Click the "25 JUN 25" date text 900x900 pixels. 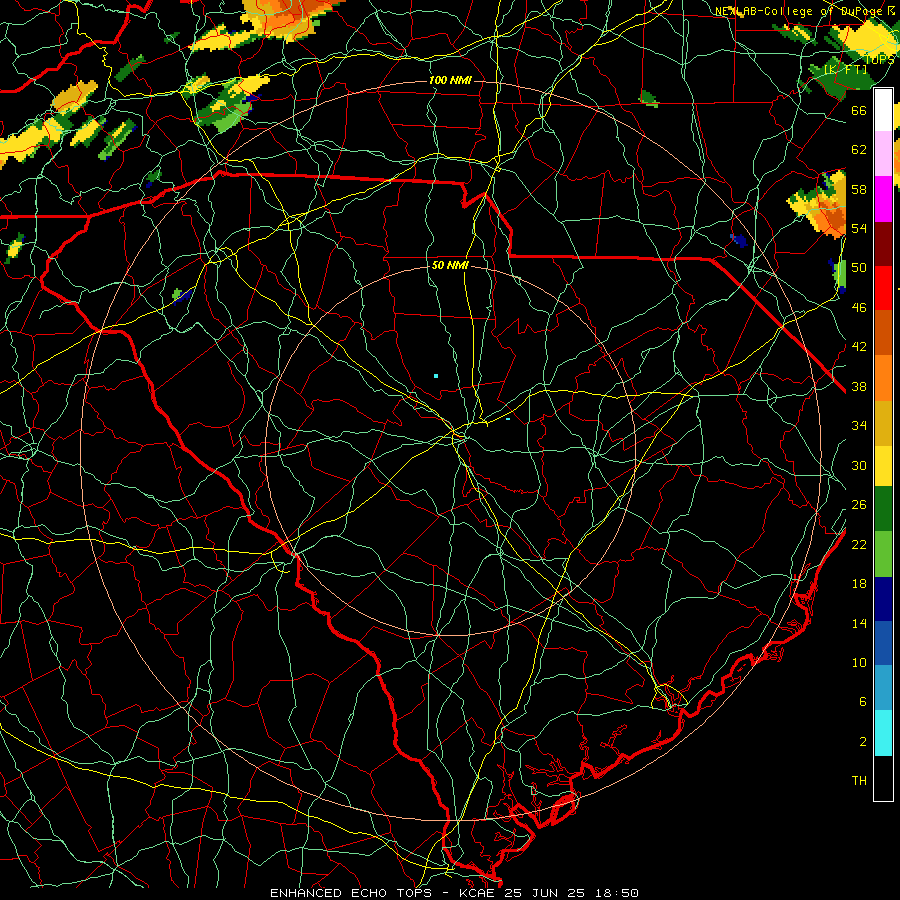[544, 893]
